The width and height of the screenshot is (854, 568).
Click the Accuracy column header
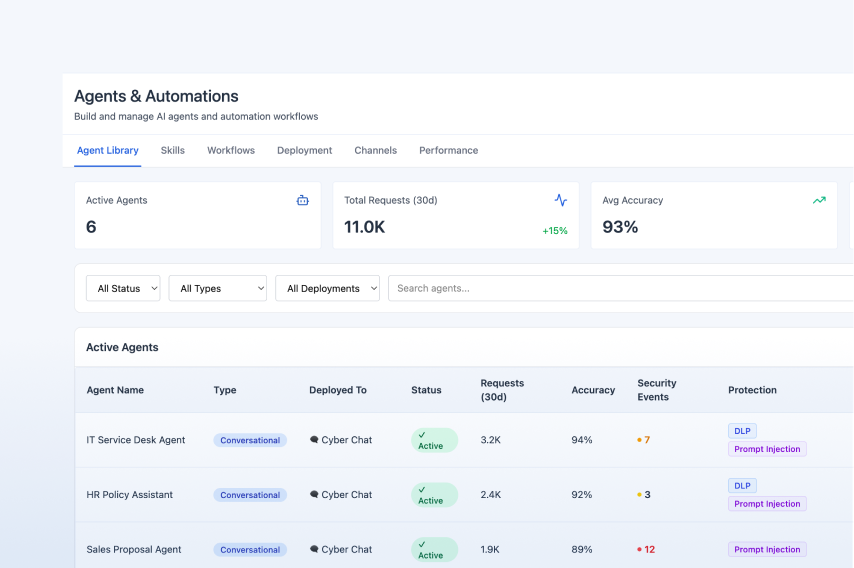(593, 390)
